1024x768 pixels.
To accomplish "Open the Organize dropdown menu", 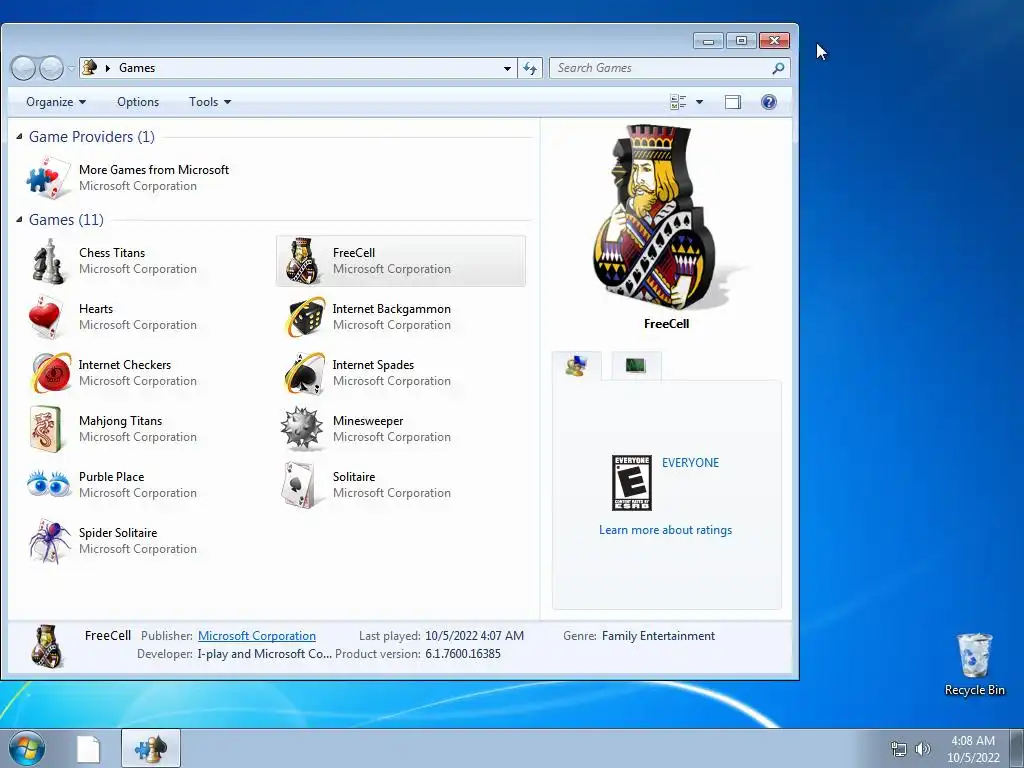I will tap(56, 102).
